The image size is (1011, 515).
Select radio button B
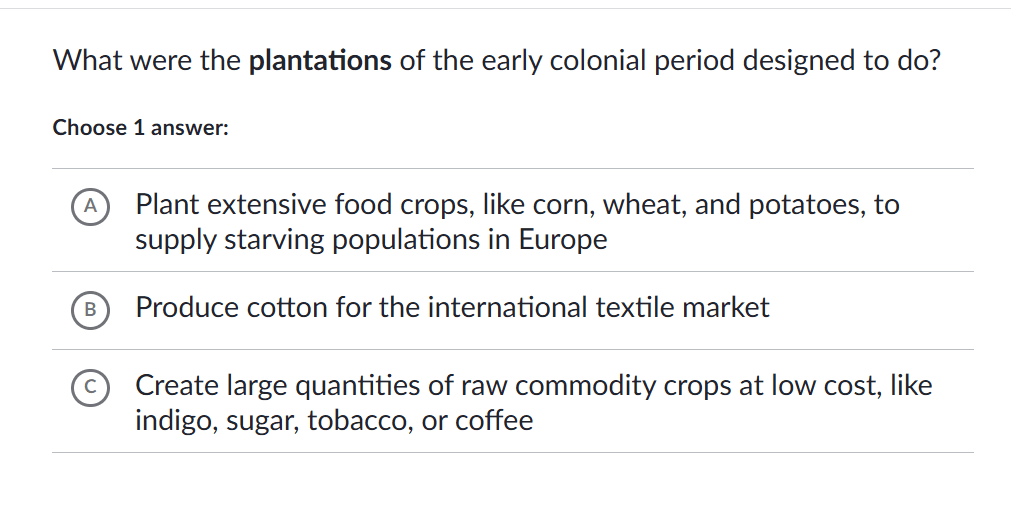coord(90,310)
